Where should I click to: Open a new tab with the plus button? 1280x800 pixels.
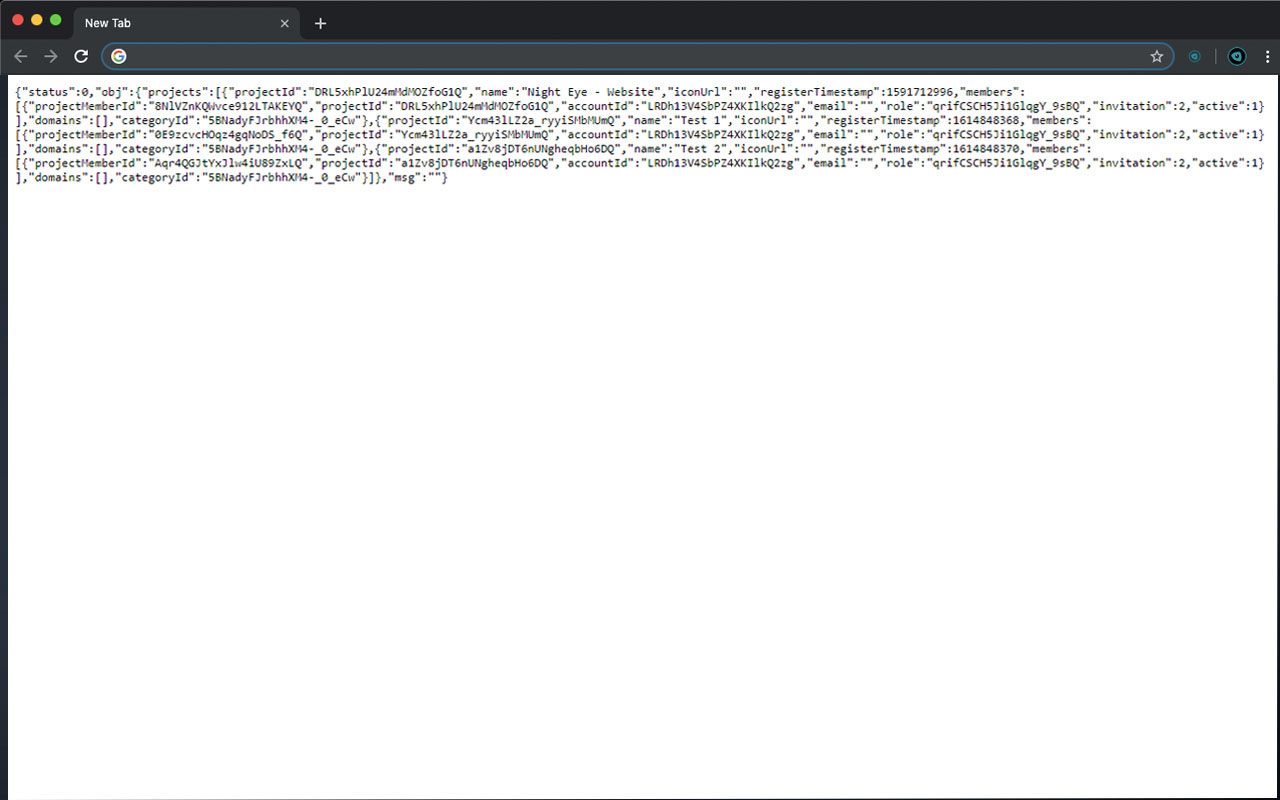point(320,22)
